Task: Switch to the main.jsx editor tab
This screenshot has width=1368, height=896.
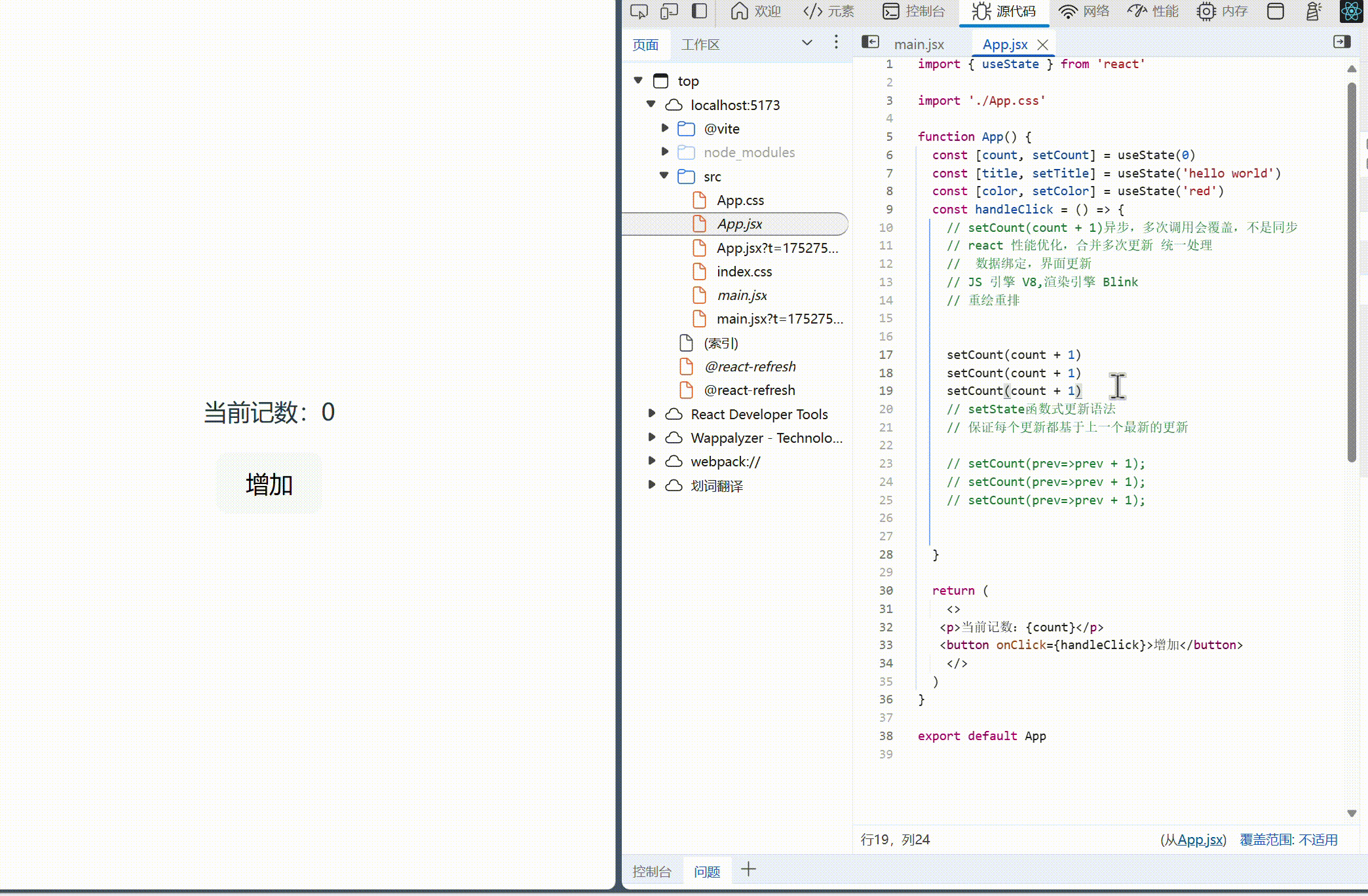Action: (x=919, y=45)
